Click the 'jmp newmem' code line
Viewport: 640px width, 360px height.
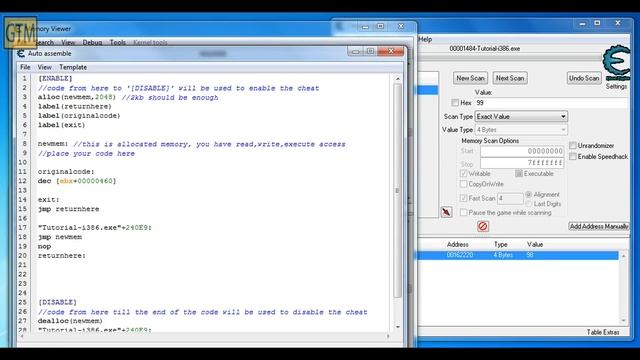point(60,237)
